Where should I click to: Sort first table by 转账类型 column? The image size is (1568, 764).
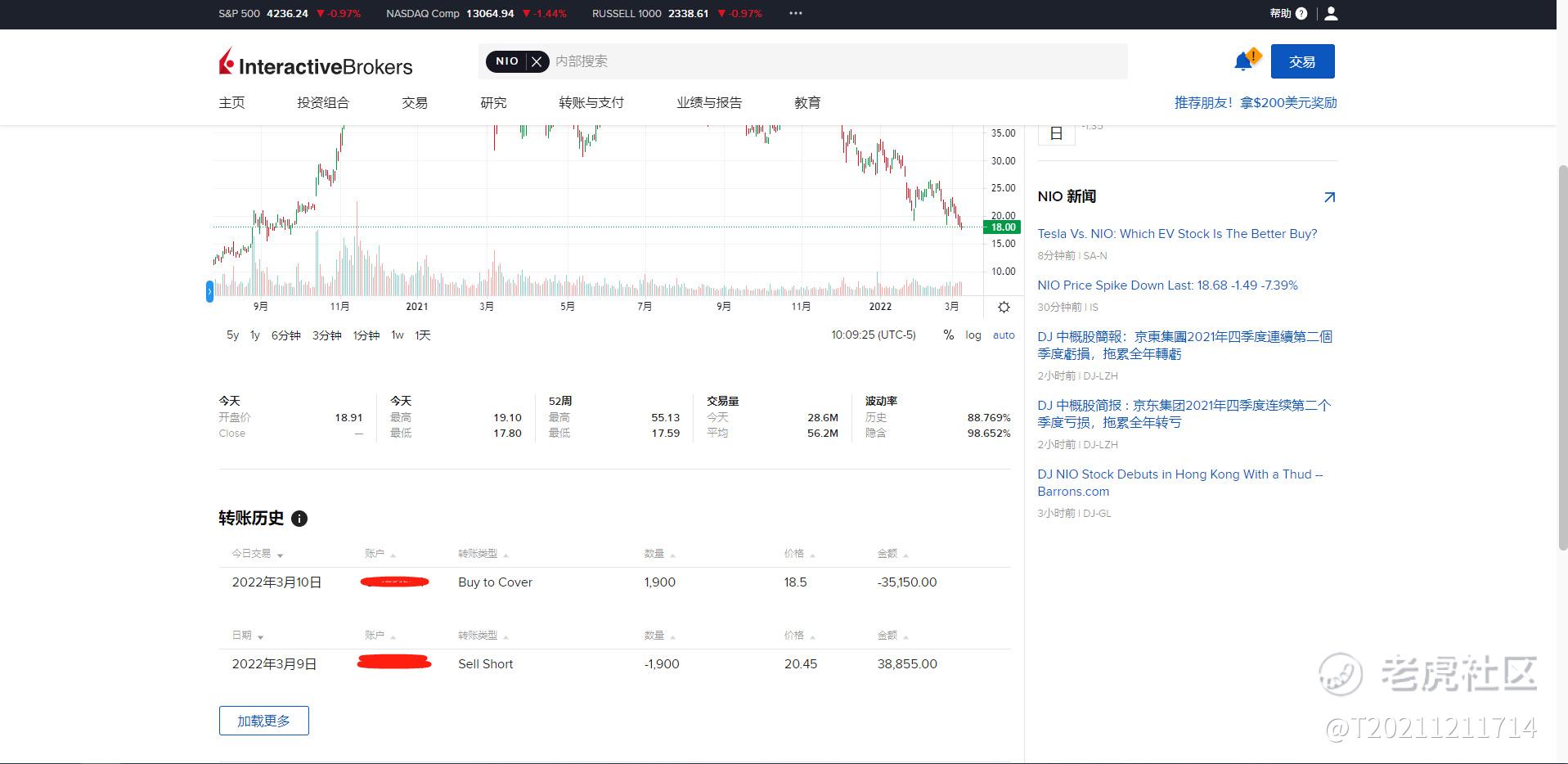coord(483,554)
